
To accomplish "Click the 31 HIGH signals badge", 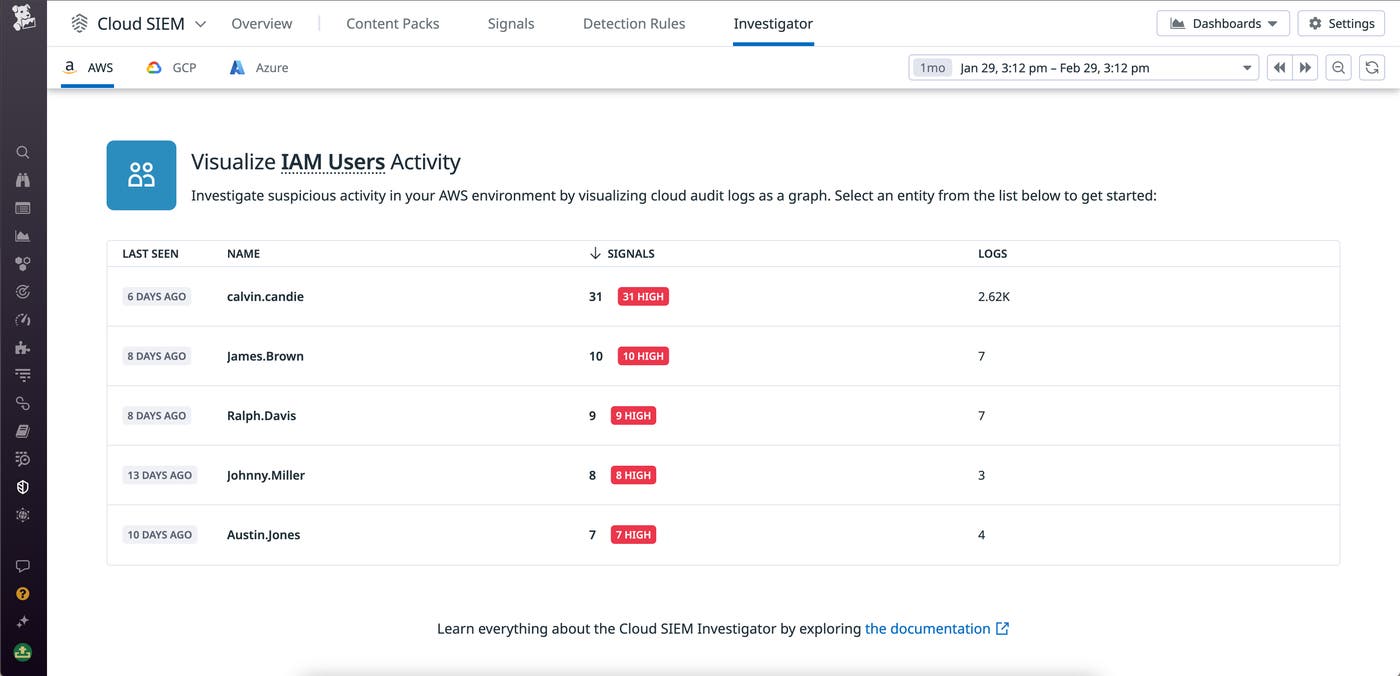I will [x=643, y=297].
